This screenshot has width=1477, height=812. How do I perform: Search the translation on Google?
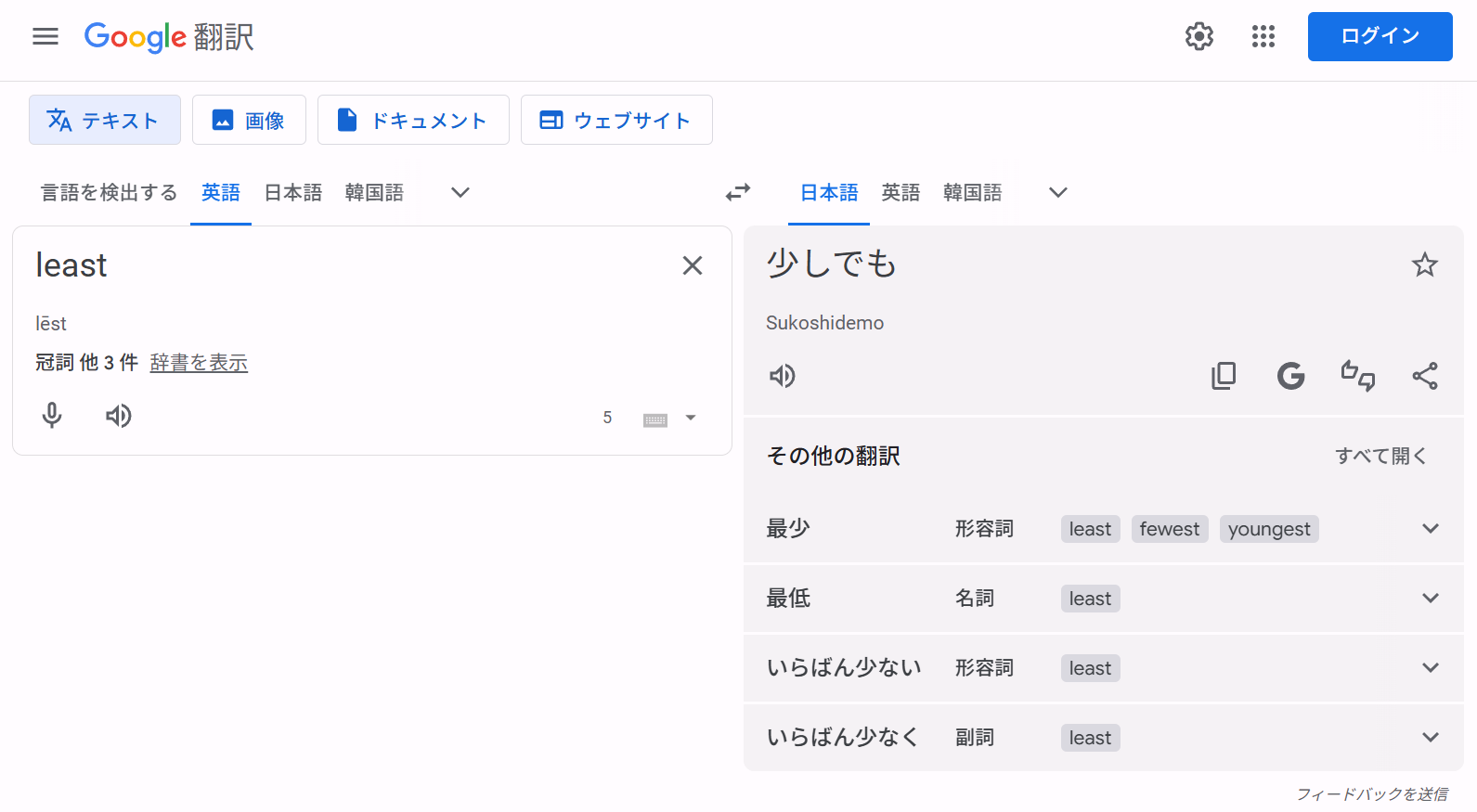click(x=1291, y=376)
